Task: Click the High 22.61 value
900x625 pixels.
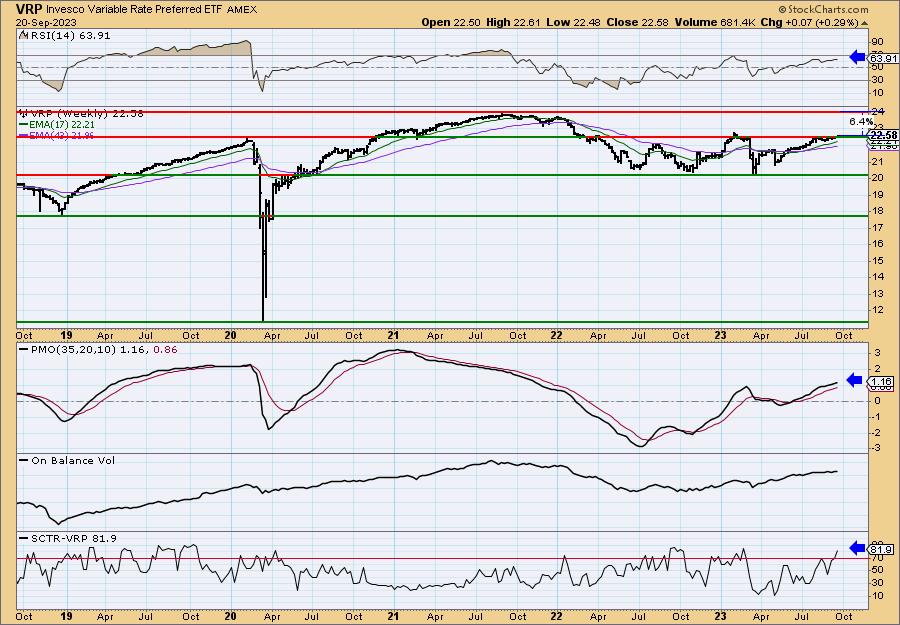Action: (x=512, y=22)
